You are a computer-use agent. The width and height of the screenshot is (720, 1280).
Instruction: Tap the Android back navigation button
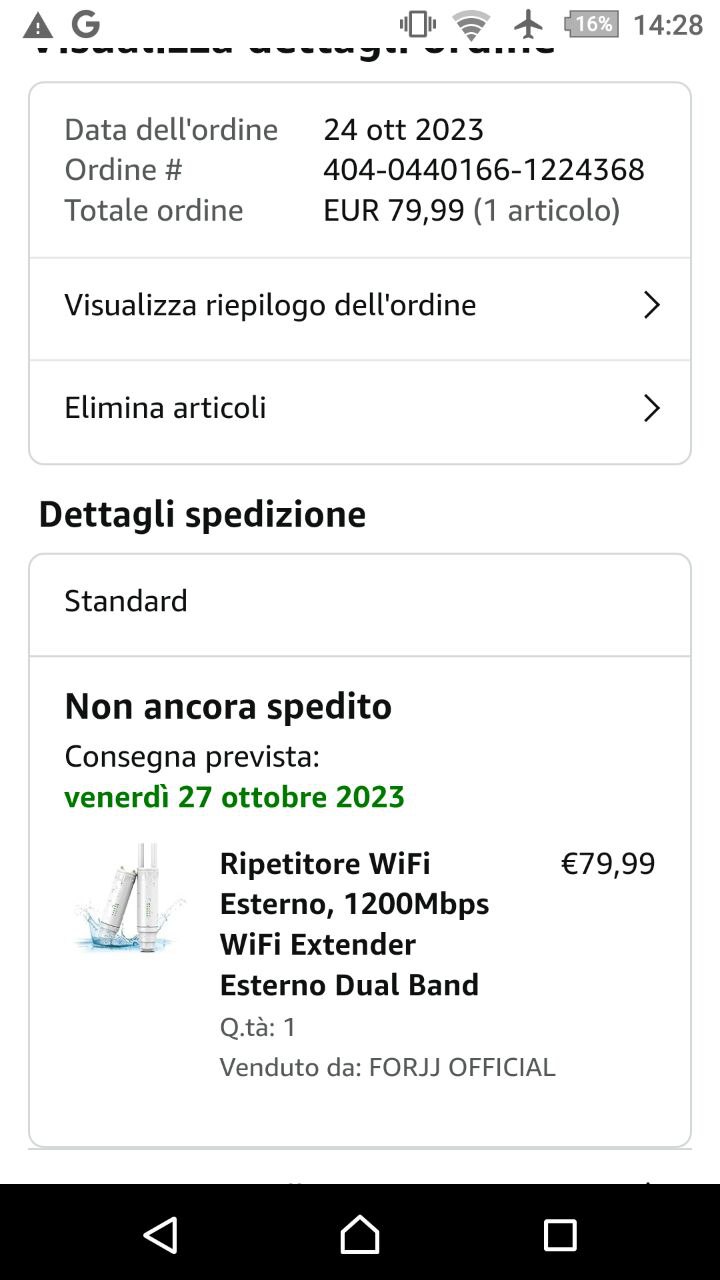click(161, 1235)
